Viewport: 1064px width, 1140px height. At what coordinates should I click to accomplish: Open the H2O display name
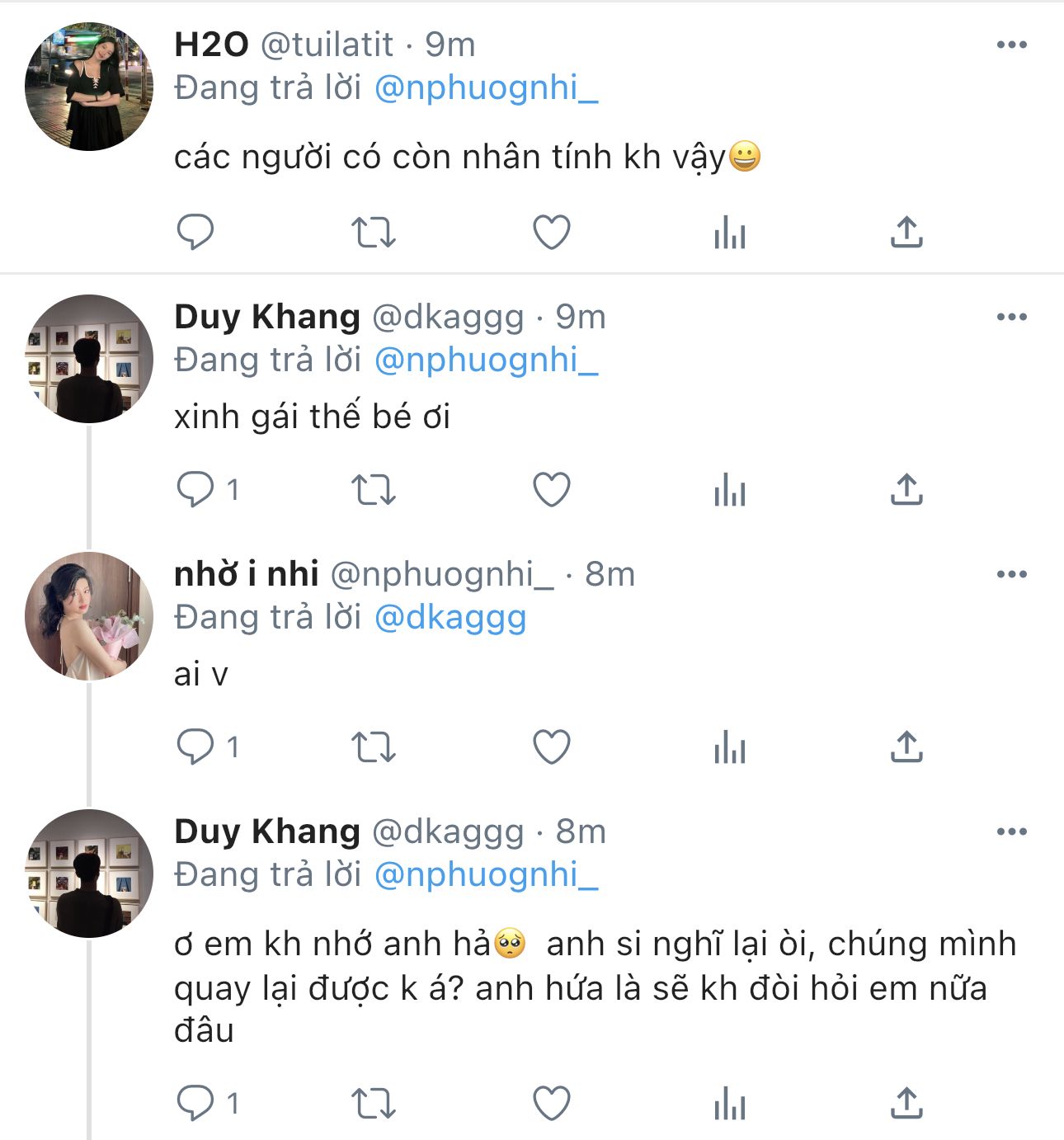point(211,45)
